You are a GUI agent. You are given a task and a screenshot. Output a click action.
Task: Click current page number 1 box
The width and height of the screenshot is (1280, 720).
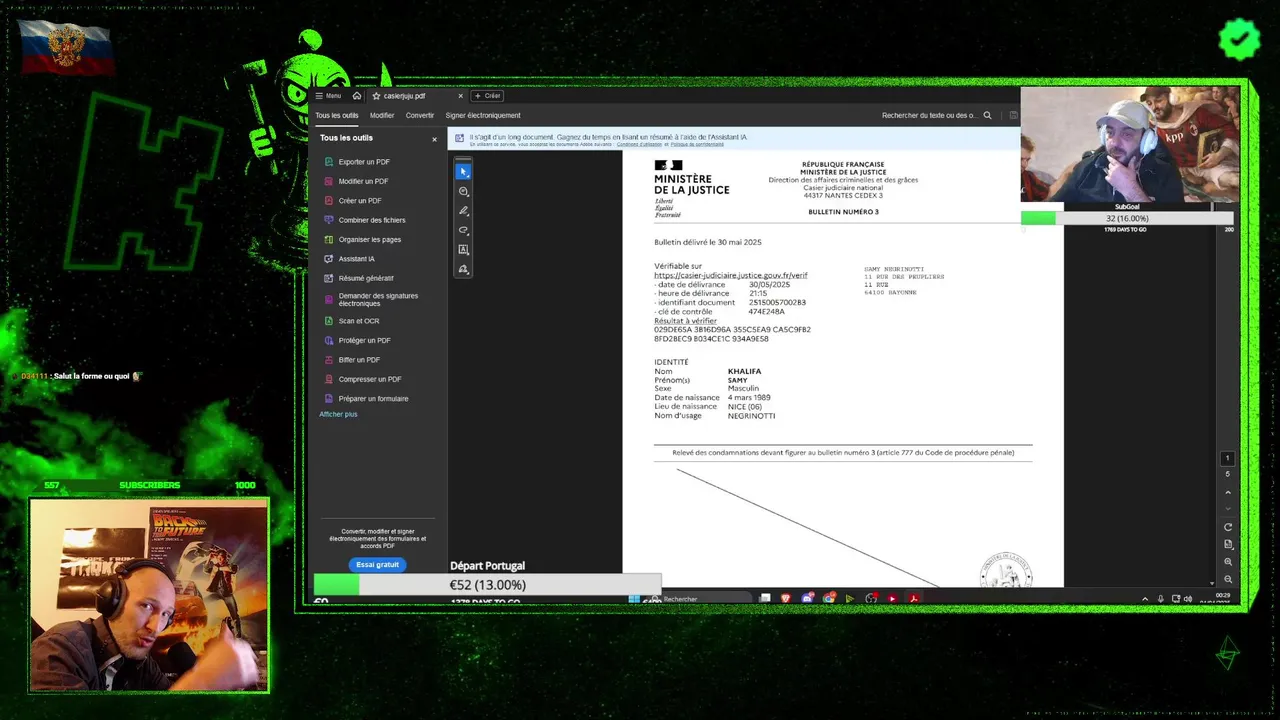[x=1228, y=458]
